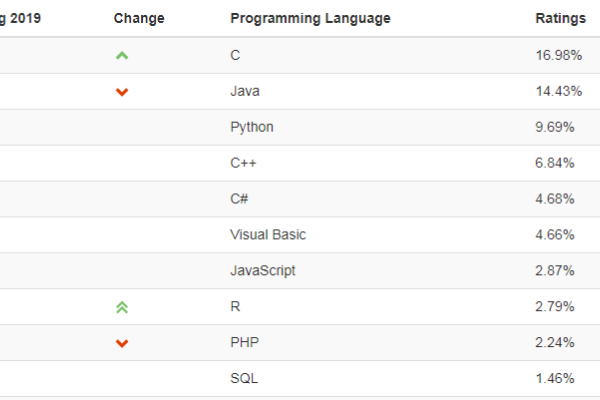The height and width of the screenshot is (400, 600).
Task: Click the red down arrow beside Java
Action: tap(122, 92)
